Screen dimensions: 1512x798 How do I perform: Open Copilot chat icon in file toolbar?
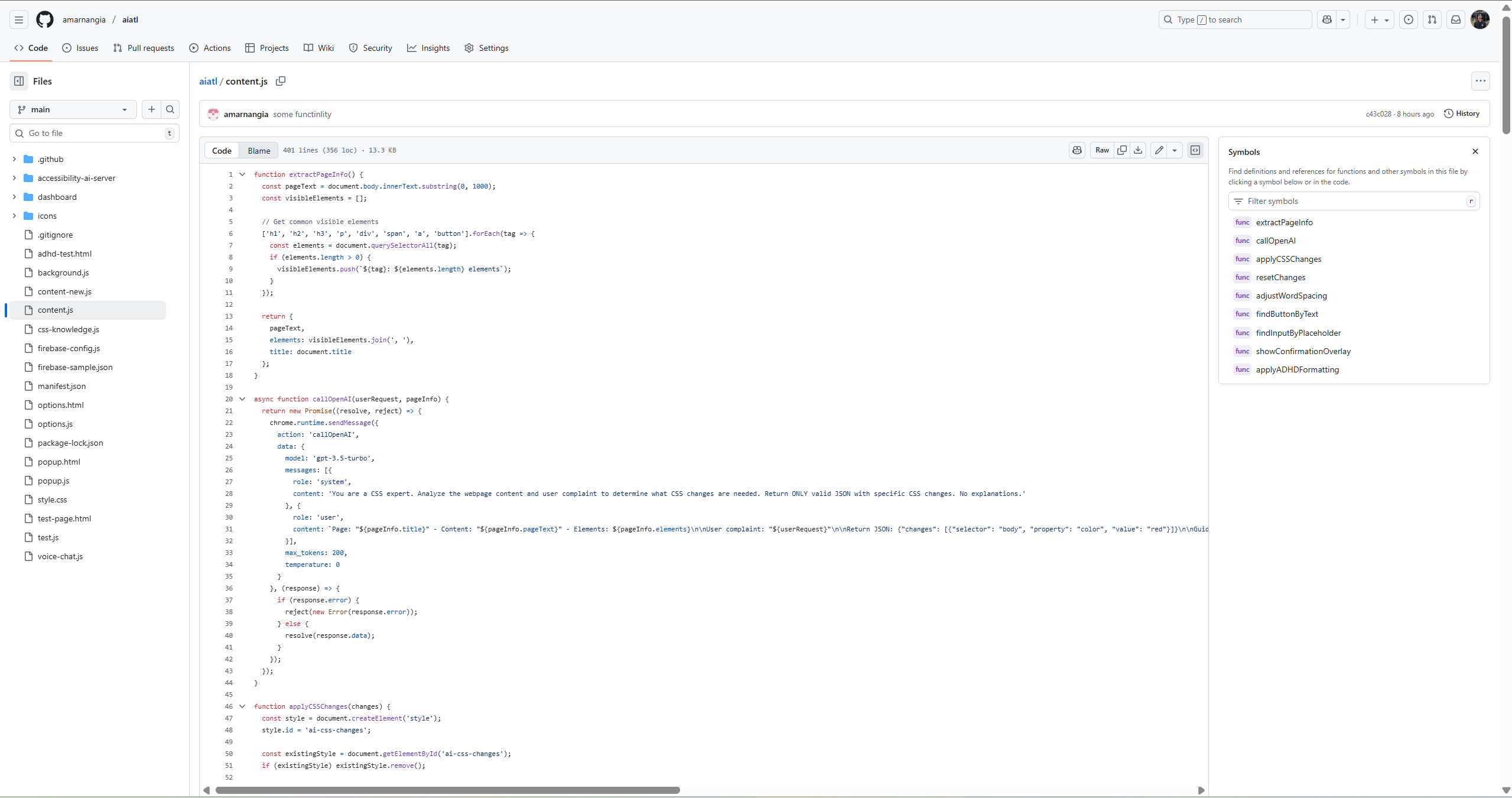click(1077, 150)
